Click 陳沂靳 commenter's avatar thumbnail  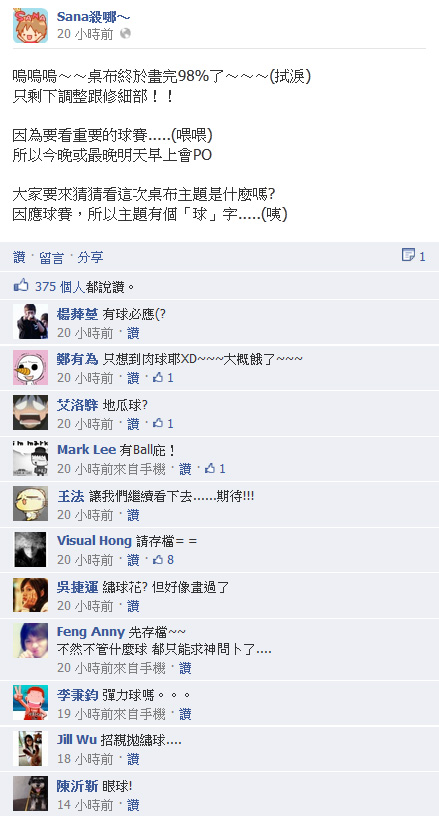(x=30, y=794)
